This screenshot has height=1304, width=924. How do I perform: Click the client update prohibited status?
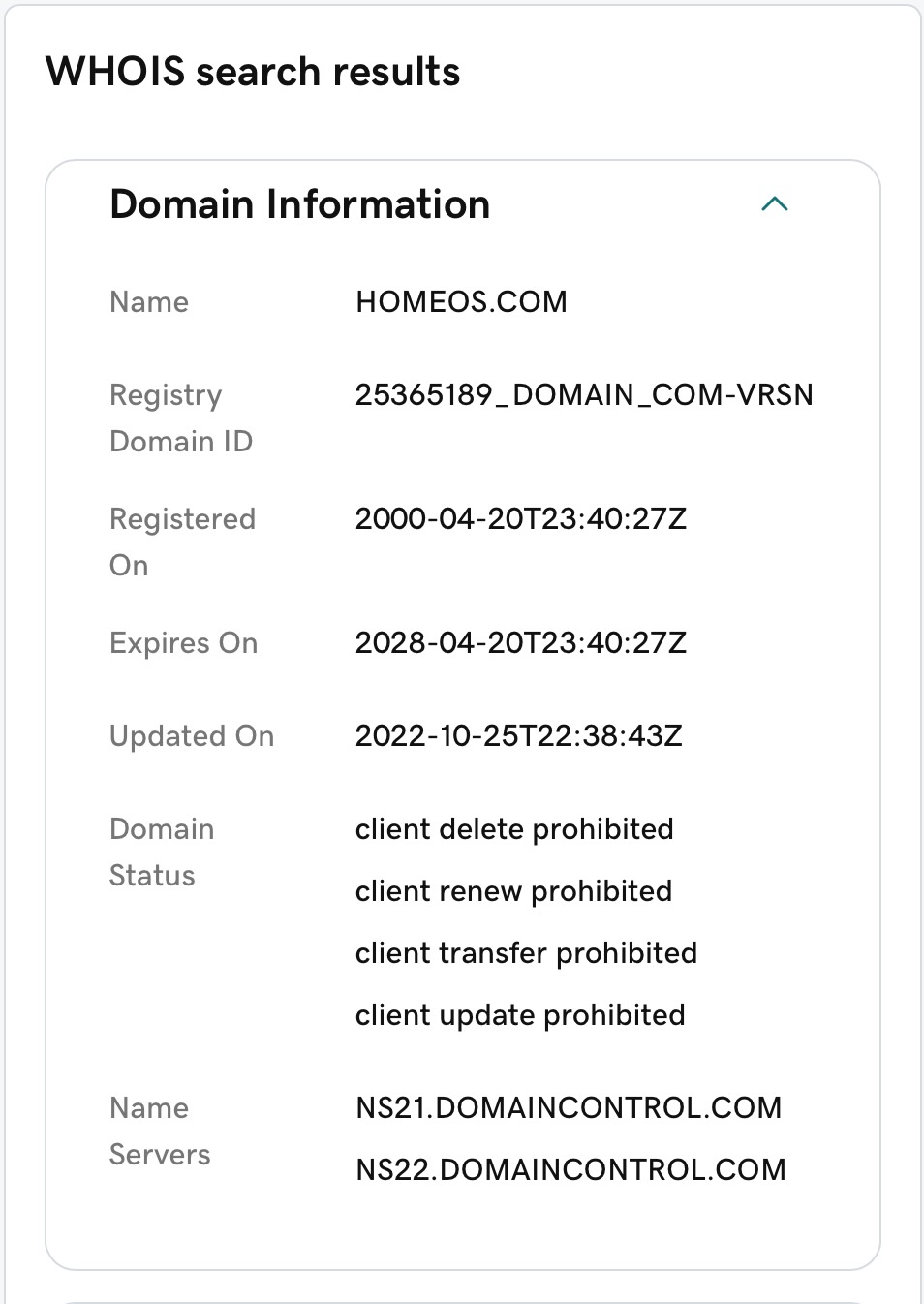[x=520, y=1015]
